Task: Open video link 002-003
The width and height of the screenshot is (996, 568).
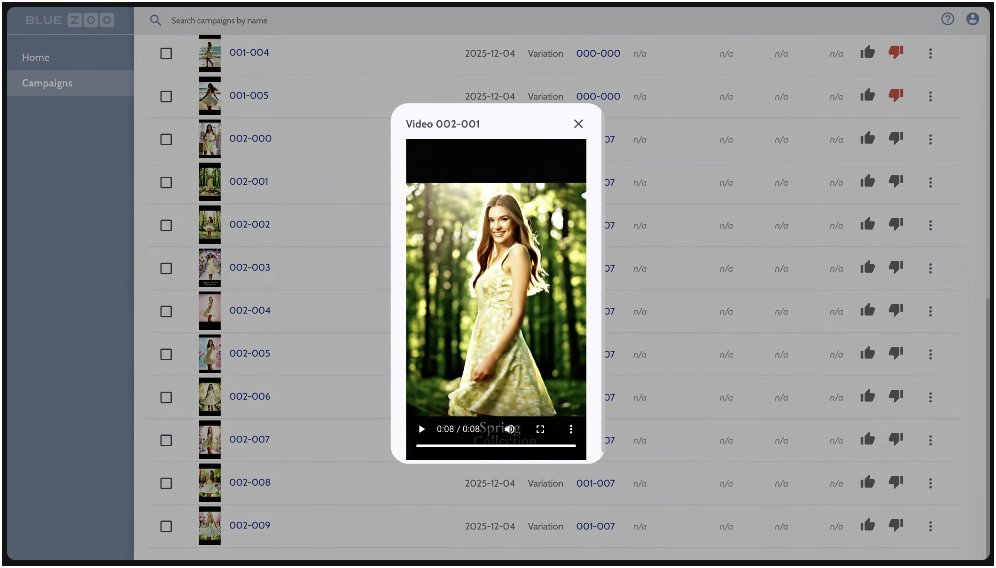Action: click(x=250, y=267)
